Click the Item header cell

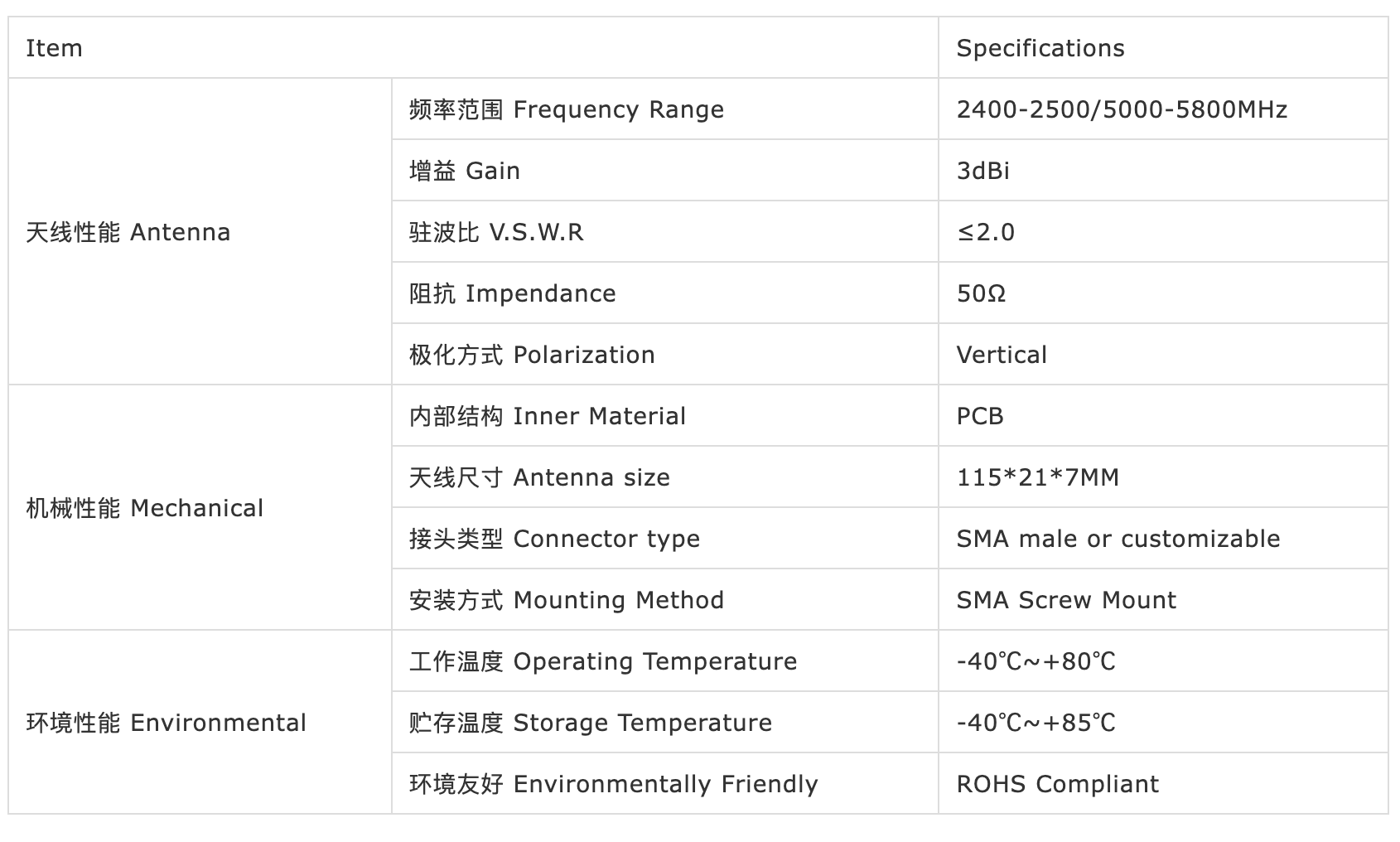coord(55,48)
